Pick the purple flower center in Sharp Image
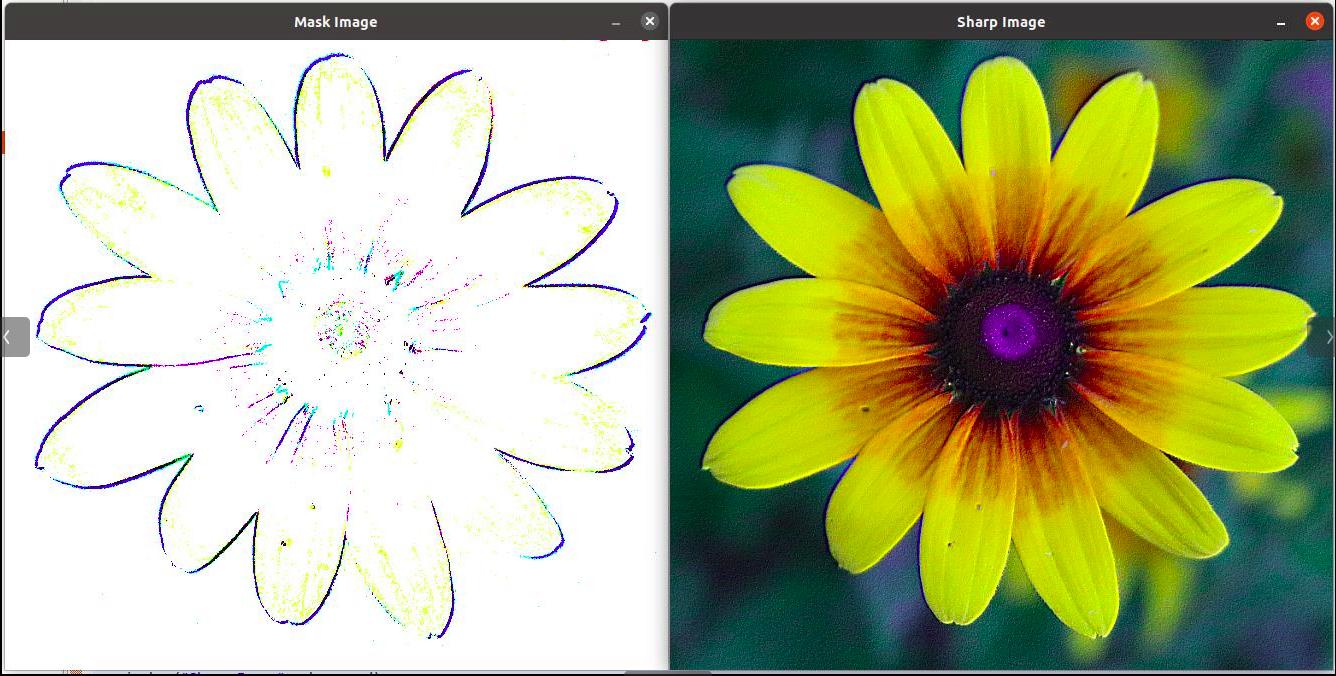The image size is (1336, 676). [1010, 331]
